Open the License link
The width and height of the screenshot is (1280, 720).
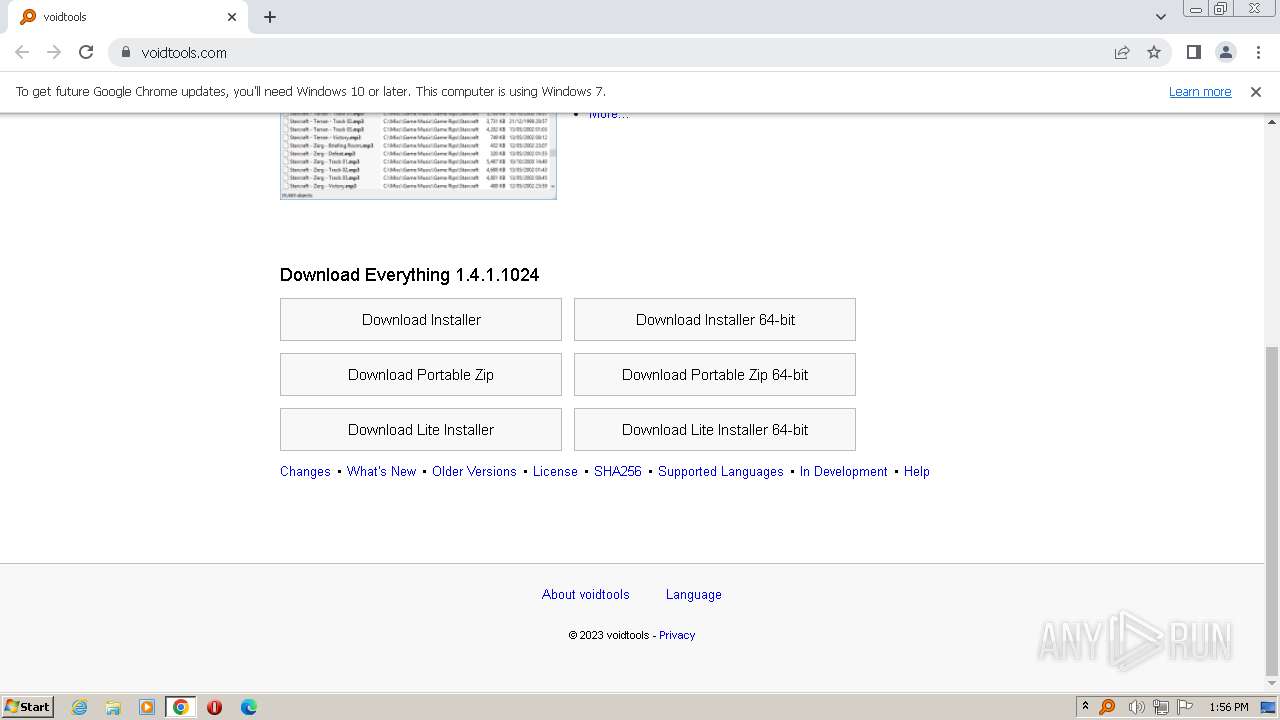(555, 472)
